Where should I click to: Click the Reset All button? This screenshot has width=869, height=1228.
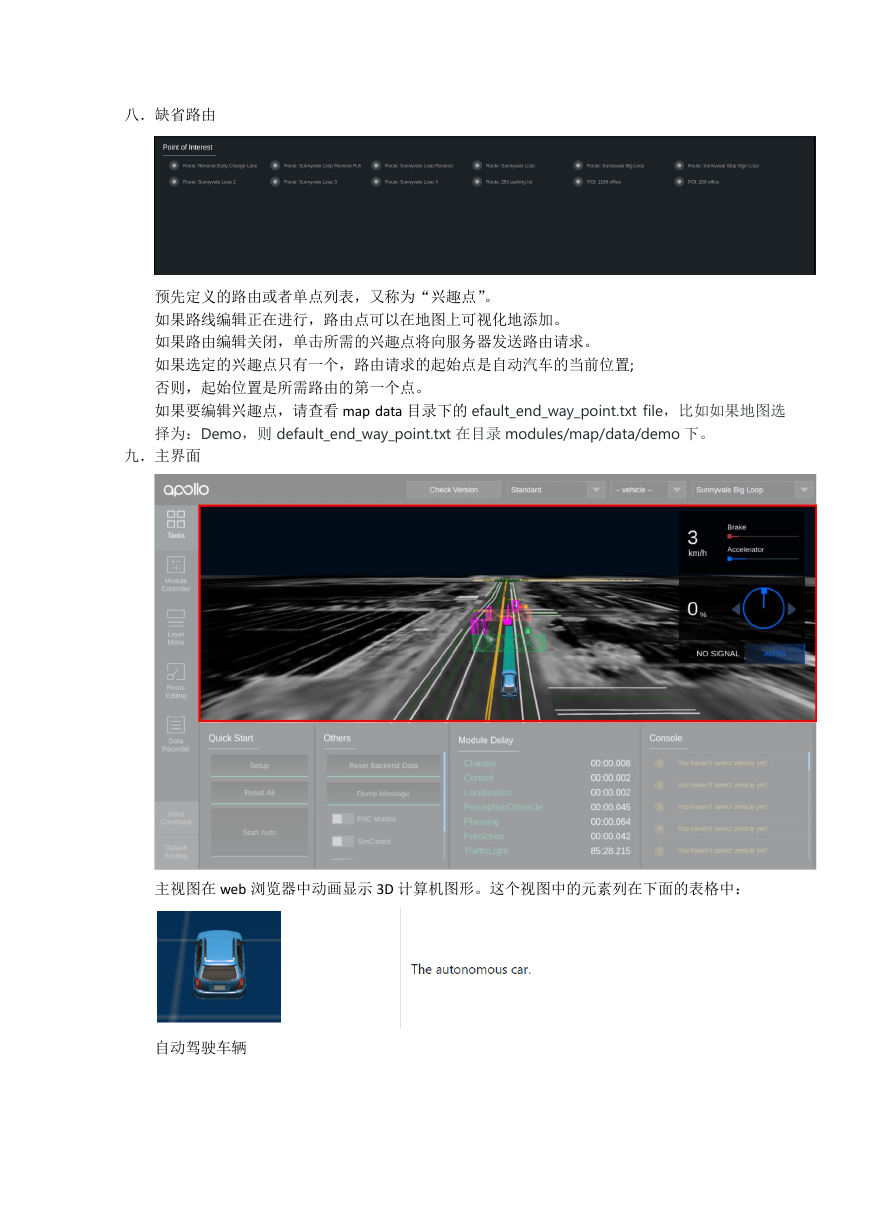point(260,793)
